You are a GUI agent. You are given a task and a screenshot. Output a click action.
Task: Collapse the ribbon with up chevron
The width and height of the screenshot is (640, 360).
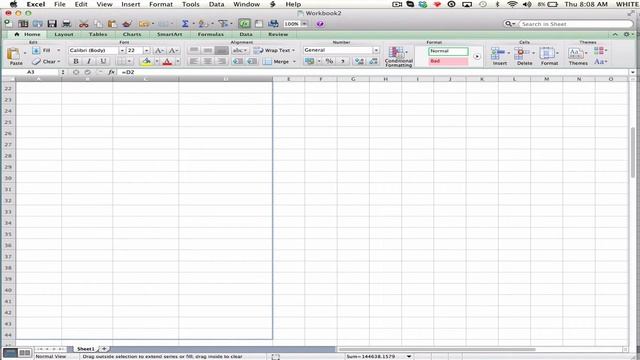pos(615,35)
